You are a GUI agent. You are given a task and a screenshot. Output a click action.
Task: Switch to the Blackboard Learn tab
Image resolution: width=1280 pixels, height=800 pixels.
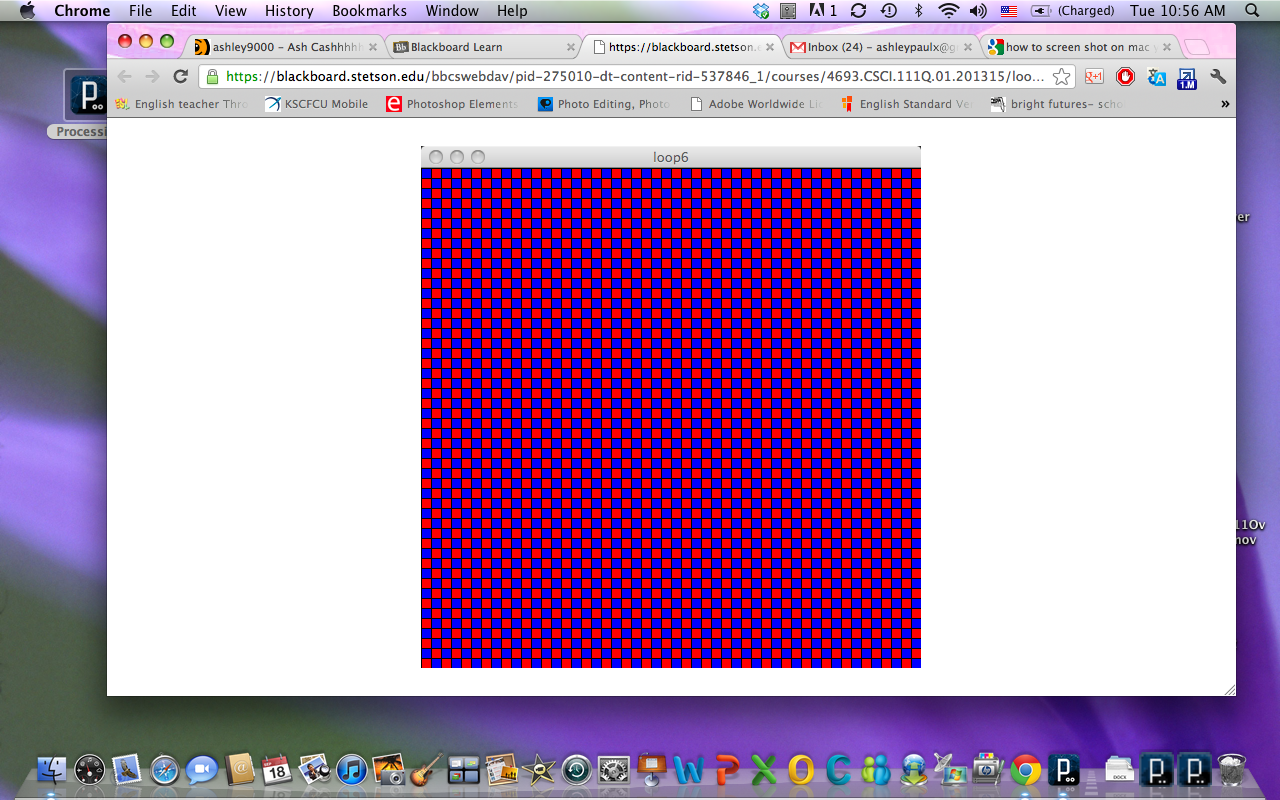(x=457, y=47)
